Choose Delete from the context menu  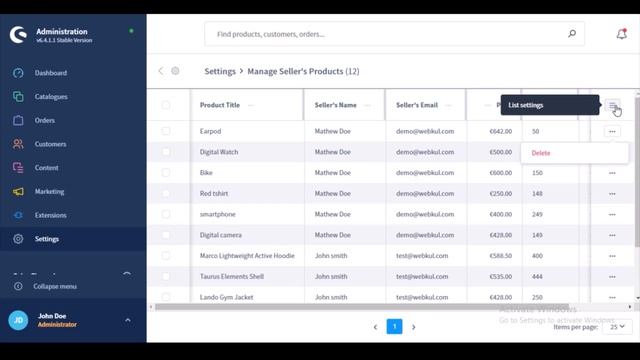(x=541, y=153)
